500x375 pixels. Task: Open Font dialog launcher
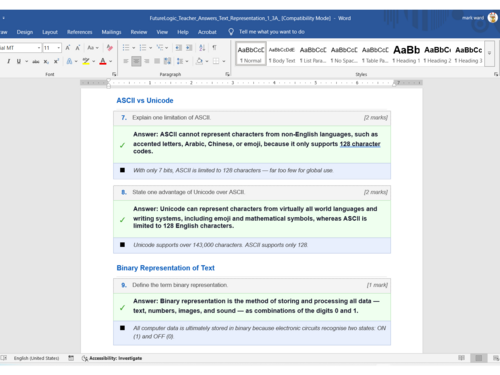(x=114, y=74)
